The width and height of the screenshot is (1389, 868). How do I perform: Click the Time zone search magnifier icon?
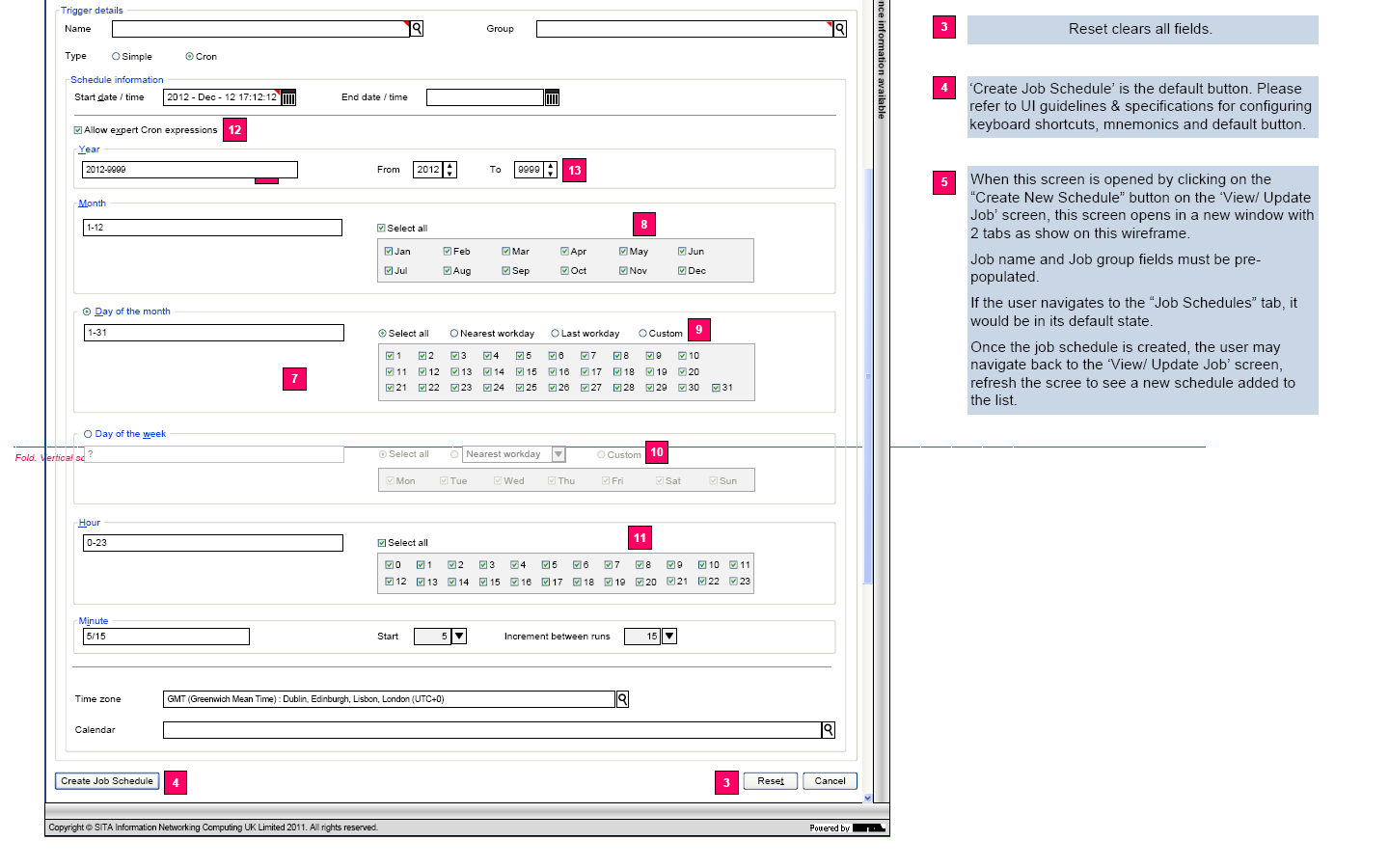[x=621, y=698]
